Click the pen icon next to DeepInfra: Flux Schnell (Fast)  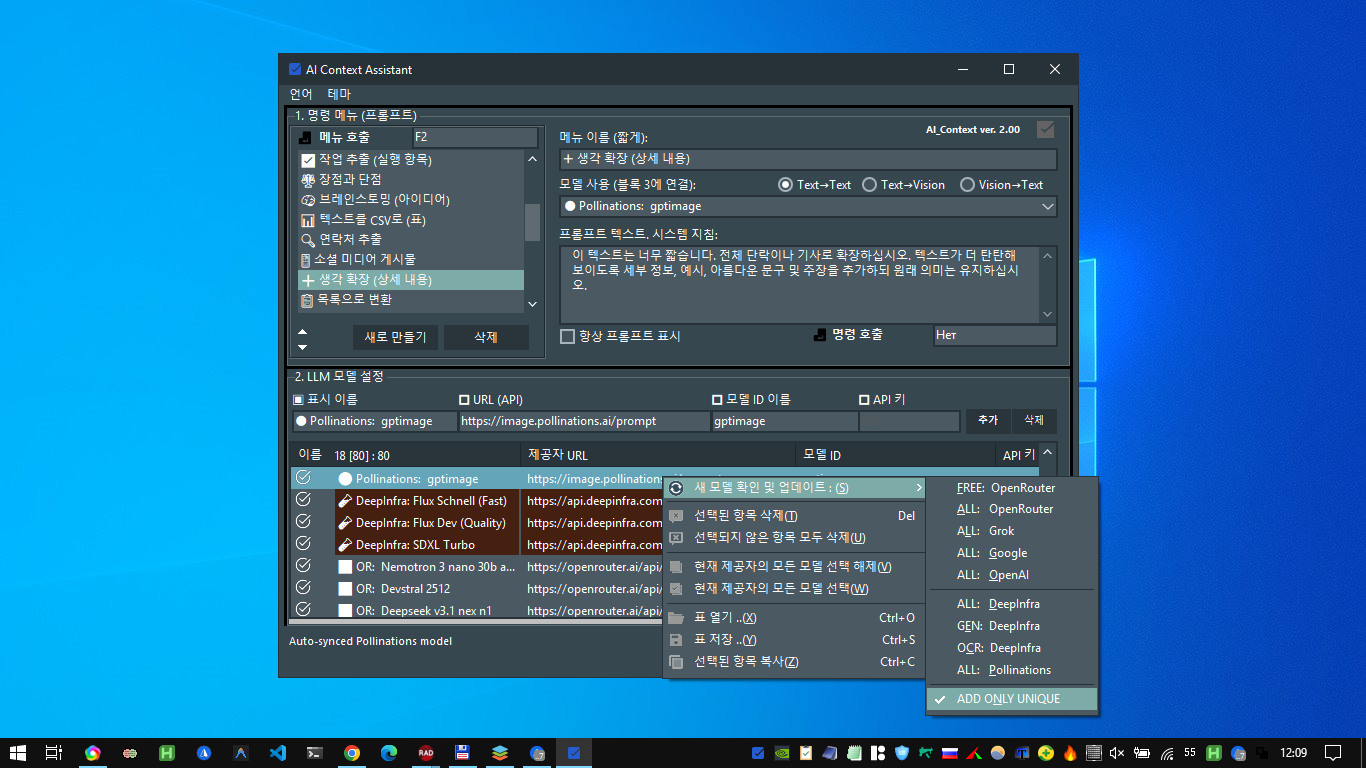(x=345, y=501)
